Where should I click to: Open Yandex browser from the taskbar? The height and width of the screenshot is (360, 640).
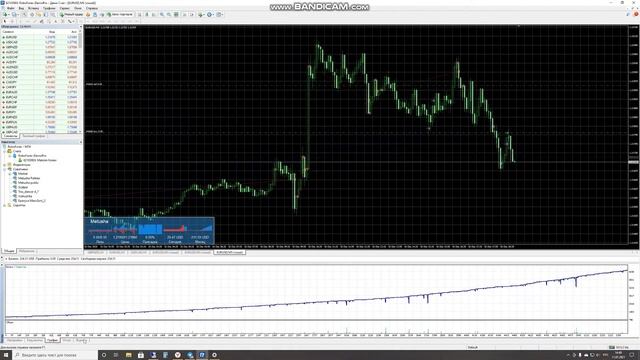coord(178,355)
